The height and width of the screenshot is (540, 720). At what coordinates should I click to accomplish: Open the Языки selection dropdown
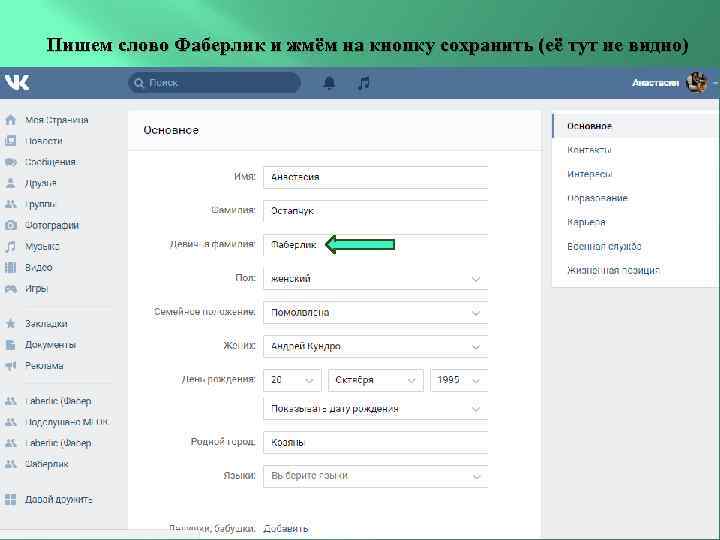[376, 476]
